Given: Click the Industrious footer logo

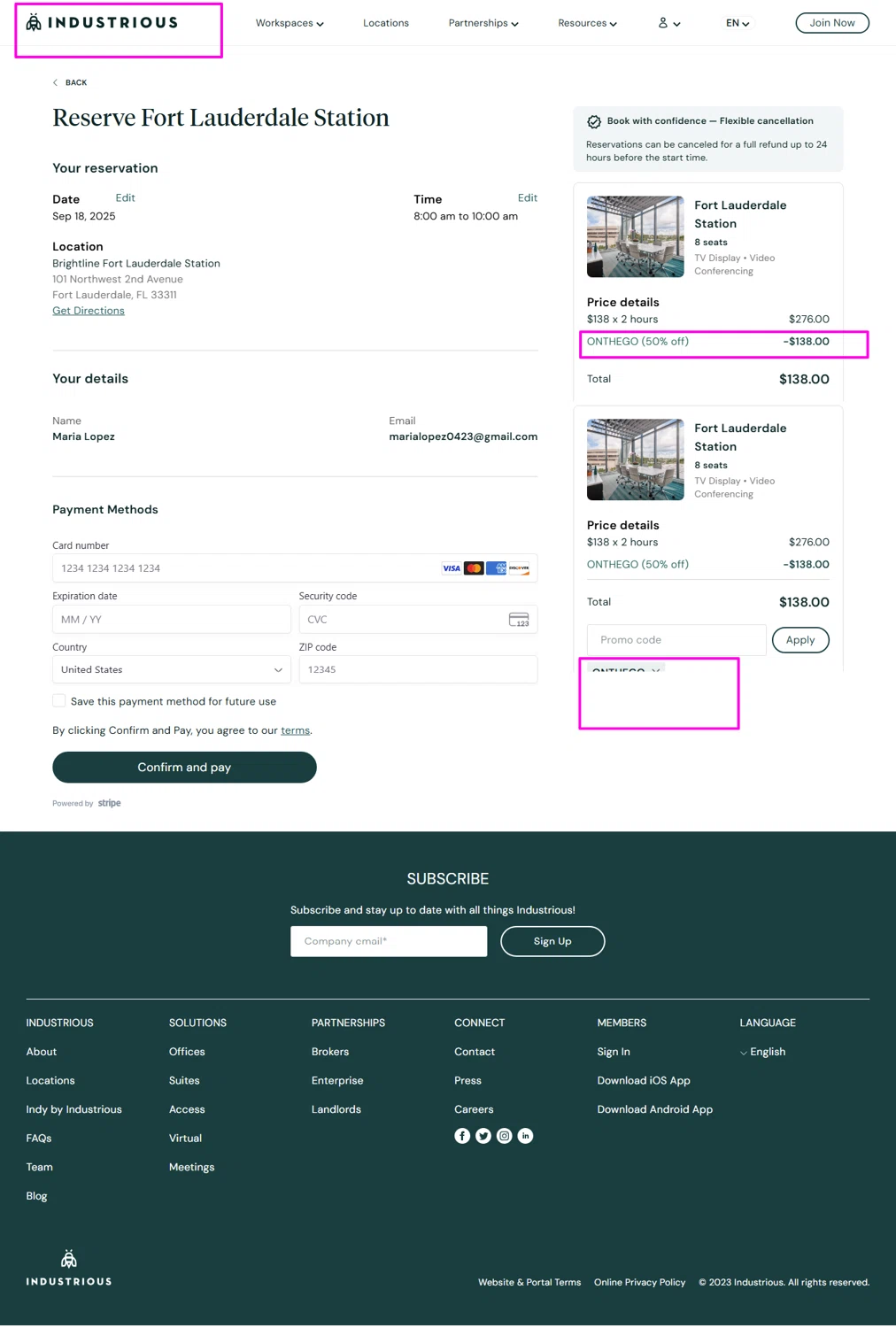Looking at the screenshot, I should tap(69, 1268).
